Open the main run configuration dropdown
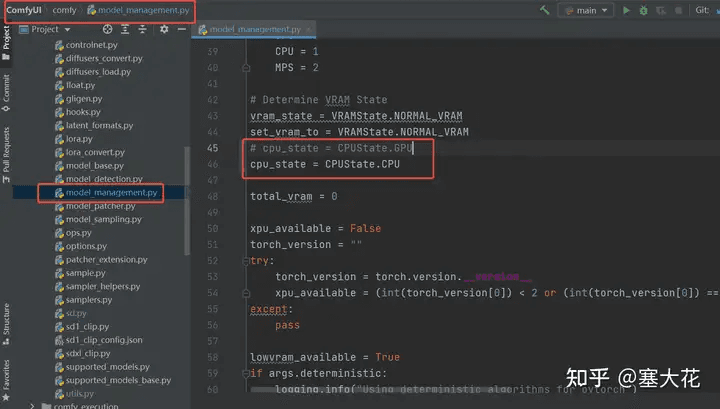Viewport: 720px width, 409px height. pyautogui.click(x=586, y=10)
